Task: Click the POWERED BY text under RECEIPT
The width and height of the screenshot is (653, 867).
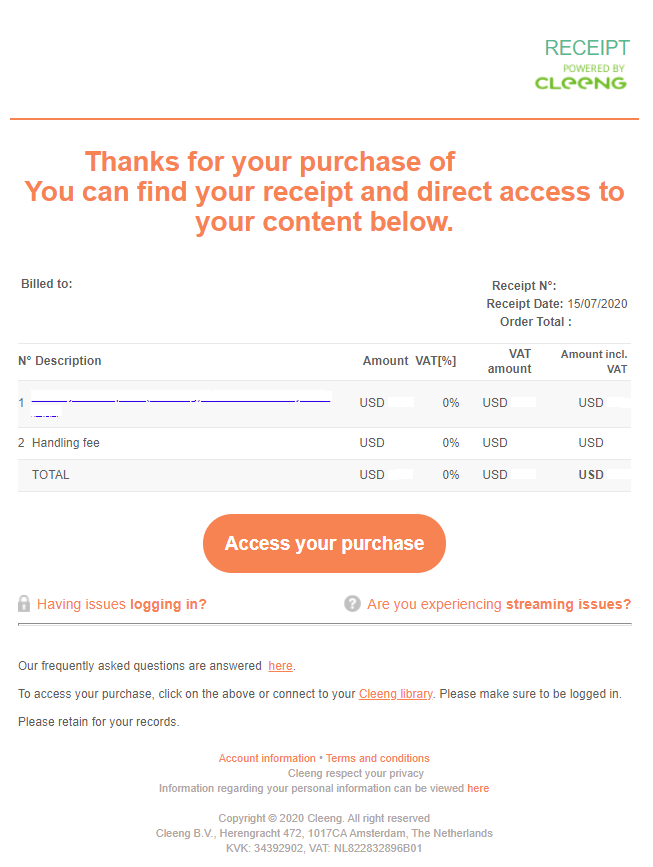Action: [593, 69]
